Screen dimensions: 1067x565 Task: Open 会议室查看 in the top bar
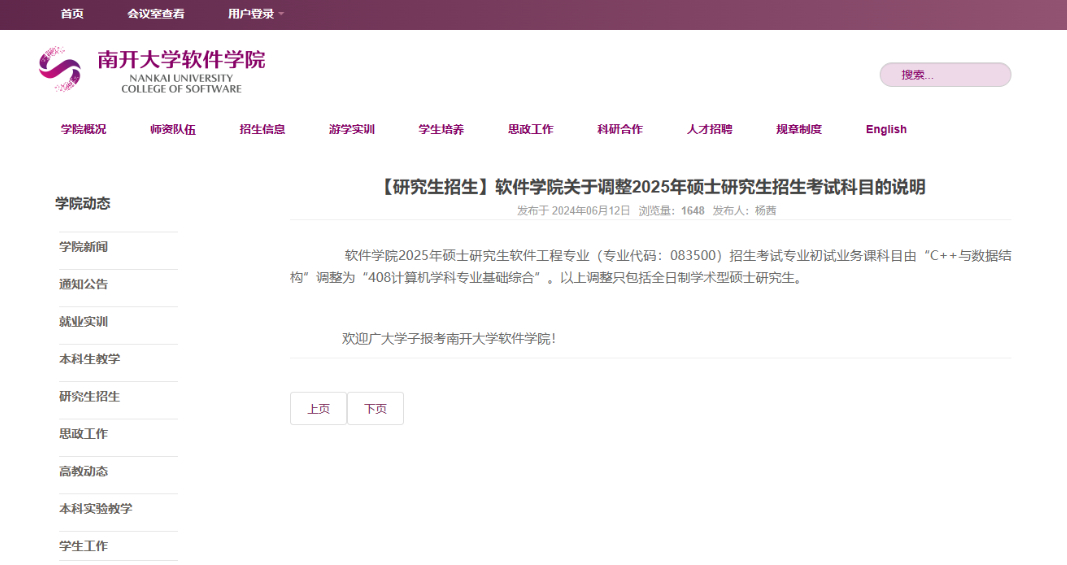(x=156, y=14)
